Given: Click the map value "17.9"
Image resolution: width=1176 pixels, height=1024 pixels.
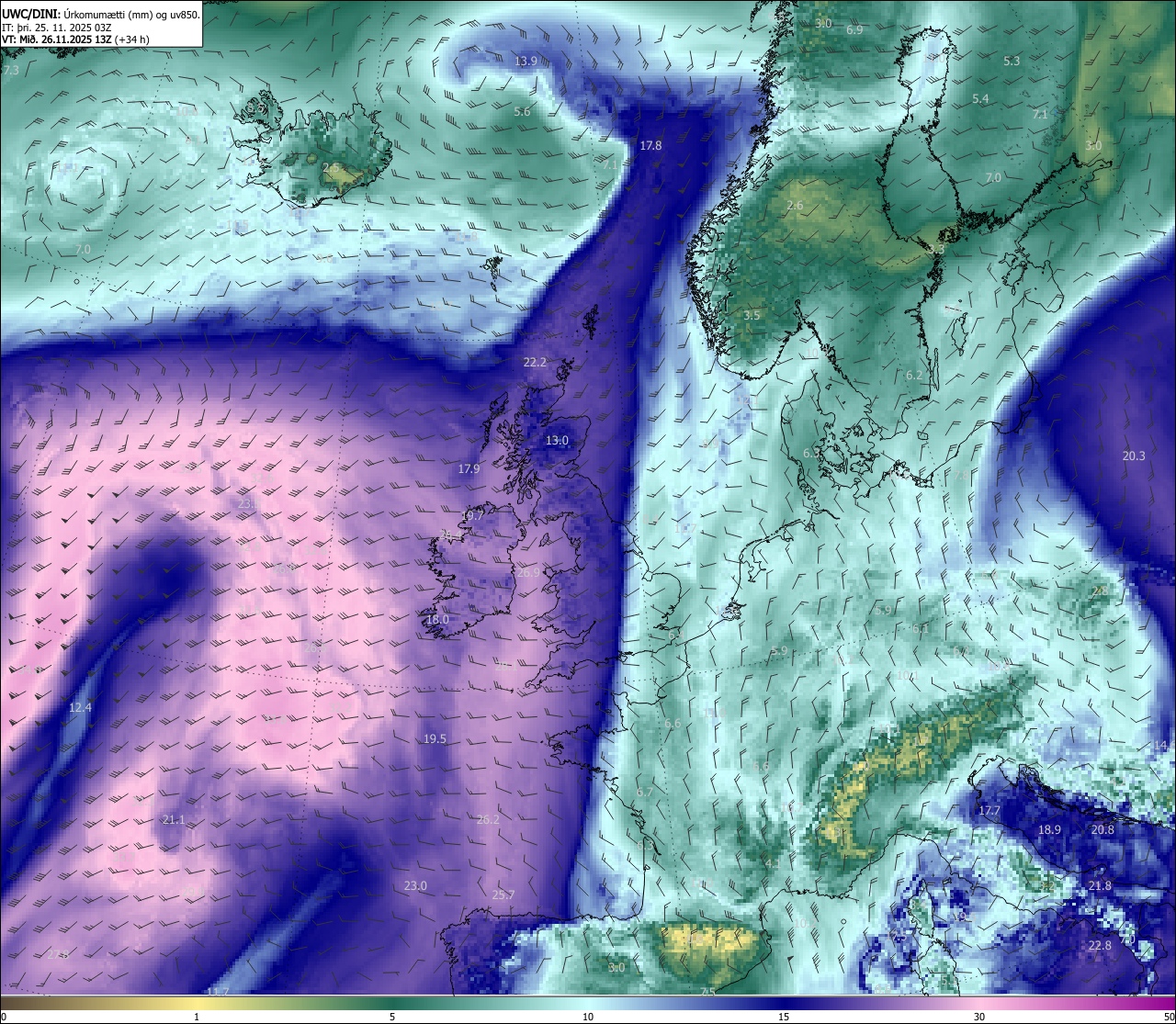Looking at the screenshot, I should coord(469,468).
